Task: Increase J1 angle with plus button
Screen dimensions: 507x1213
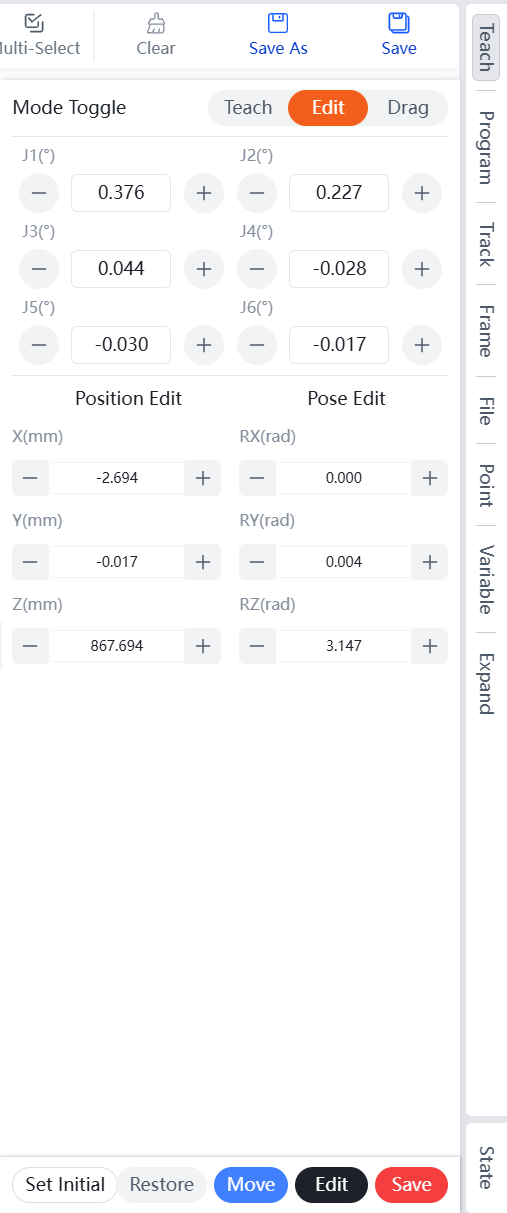Action: click(x=204, y=193)
